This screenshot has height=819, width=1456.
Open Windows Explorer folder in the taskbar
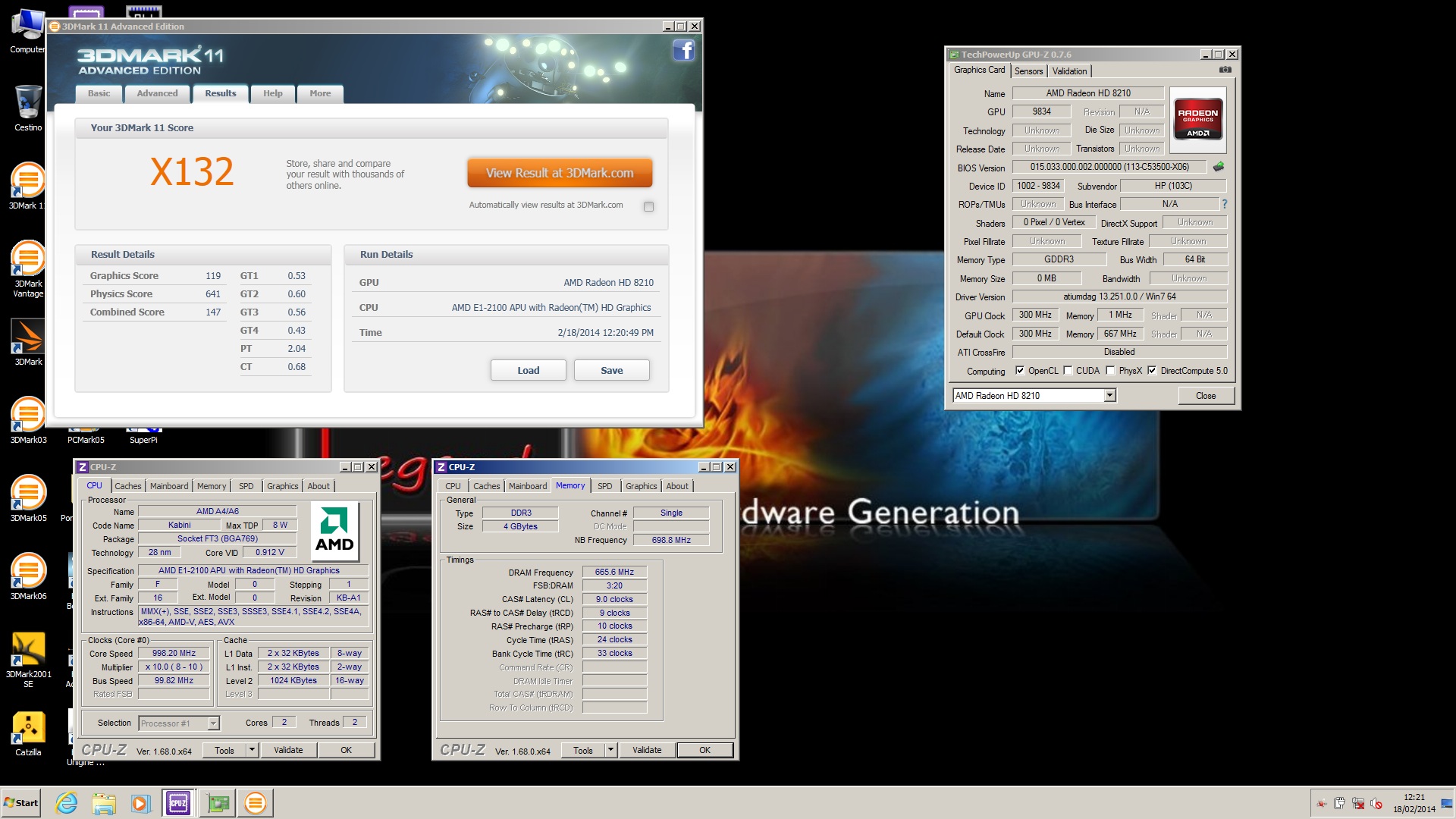click(x=104, y=803)
